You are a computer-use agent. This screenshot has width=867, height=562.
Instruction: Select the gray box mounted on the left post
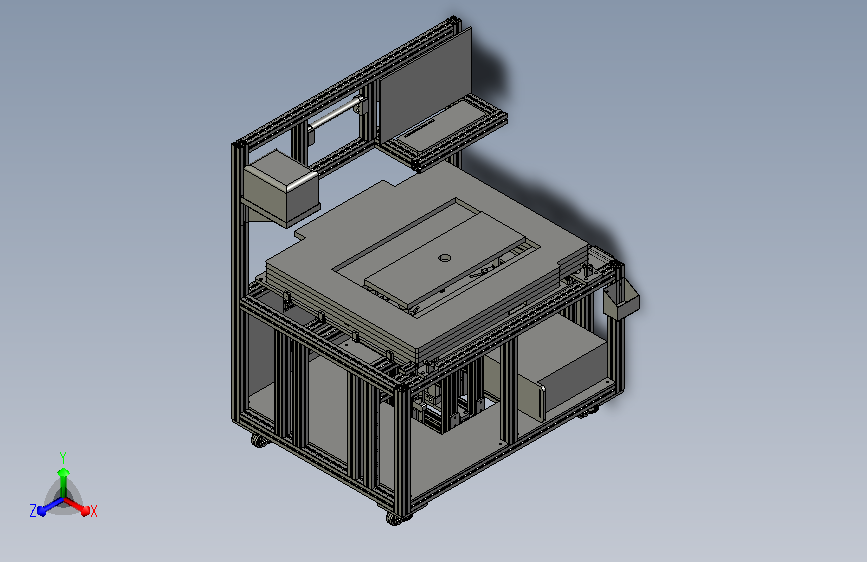281,188
